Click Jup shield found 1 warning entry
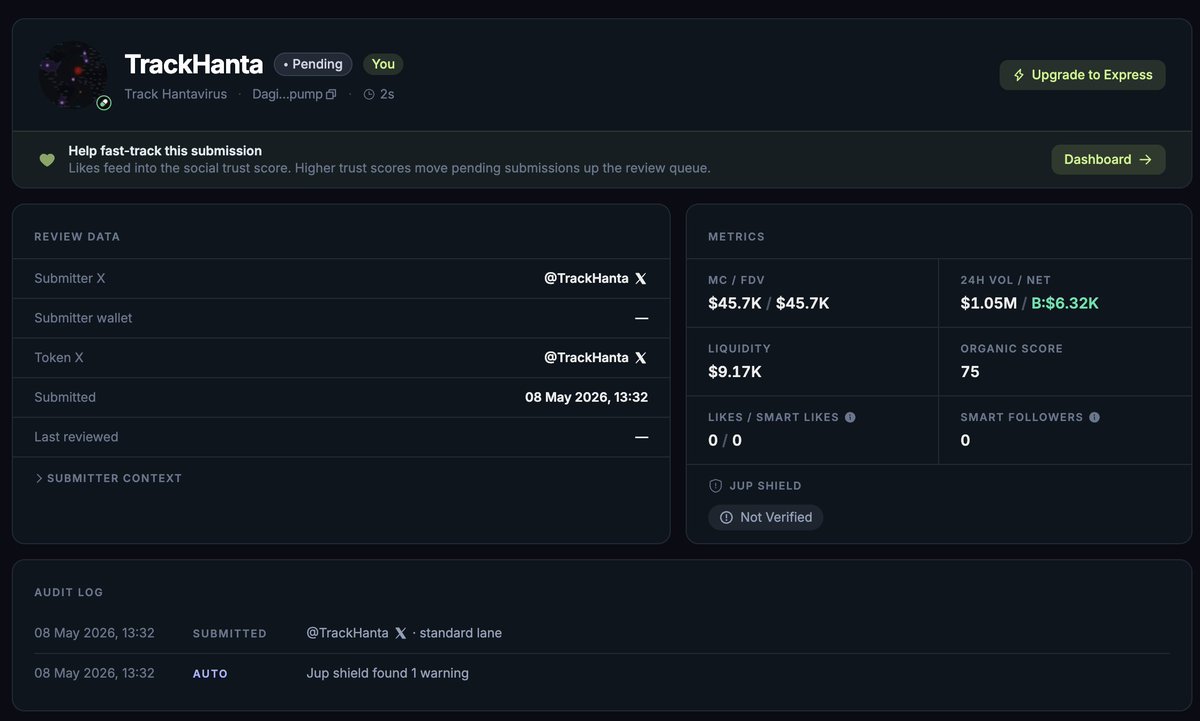 click(x=388, y=673)
